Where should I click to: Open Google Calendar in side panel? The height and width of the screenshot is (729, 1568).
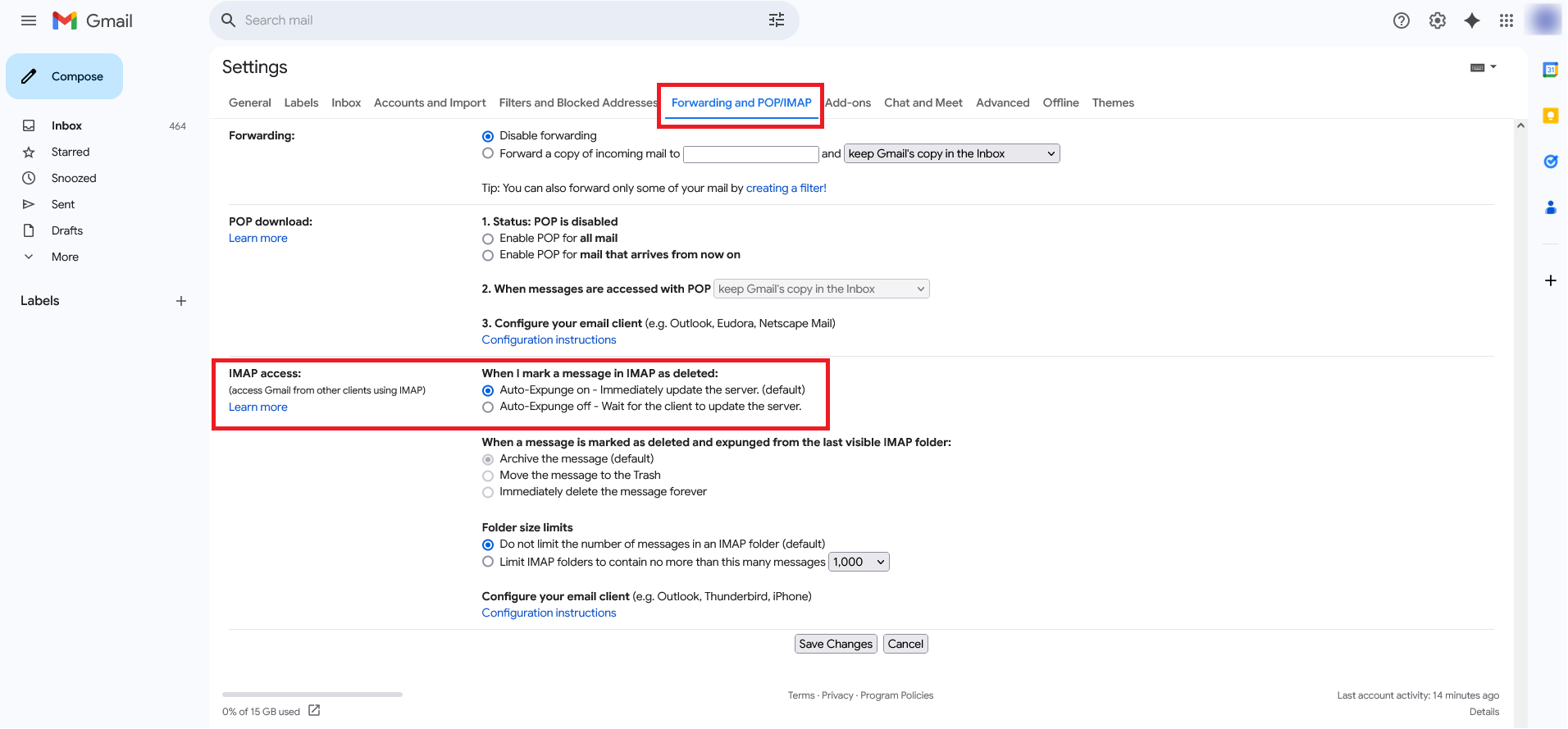(x=1550, y=71)
